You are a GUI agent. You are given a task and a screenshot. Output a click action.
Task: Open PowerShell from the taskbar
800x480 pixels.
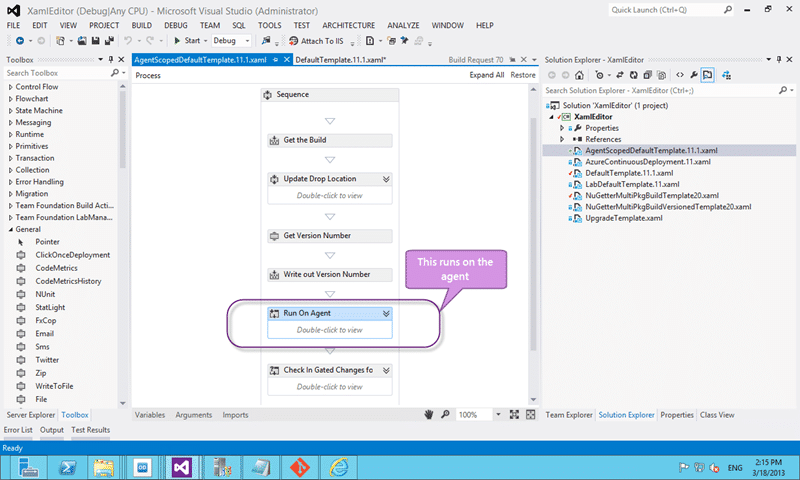[x=67, y=467]
